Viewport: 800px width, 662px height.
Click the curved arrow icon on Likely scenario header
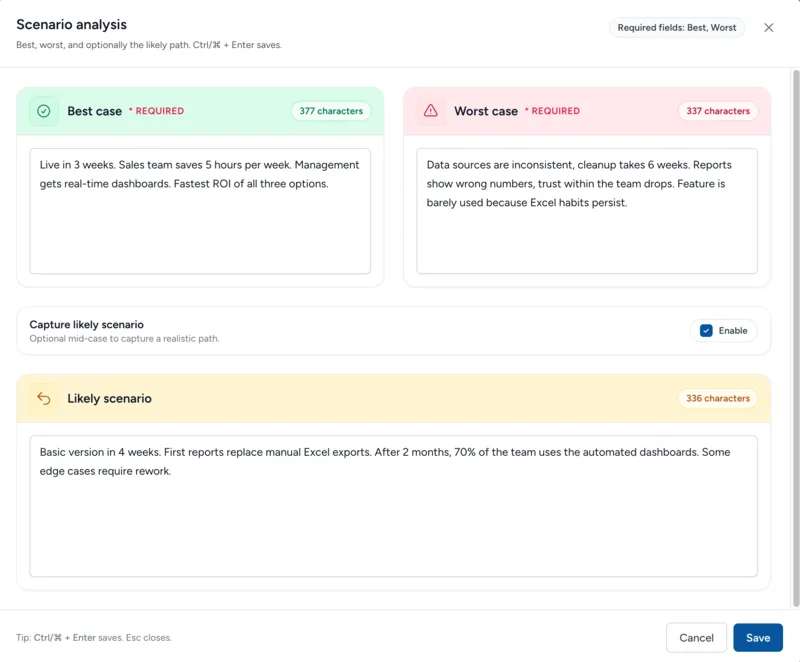click(43, 398)
